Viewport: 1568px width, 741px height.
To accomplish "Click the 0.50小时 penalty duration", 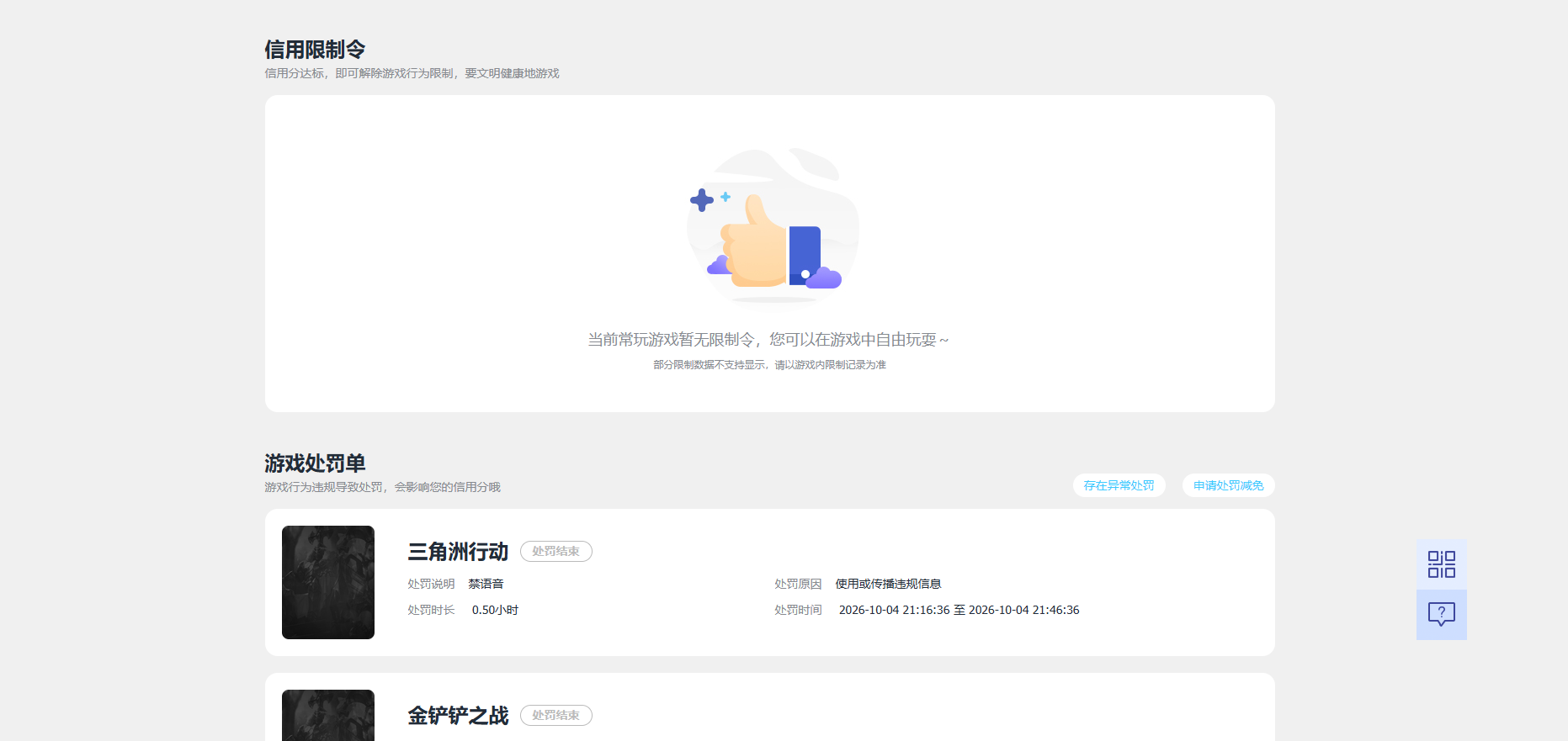I will (495, 610).
